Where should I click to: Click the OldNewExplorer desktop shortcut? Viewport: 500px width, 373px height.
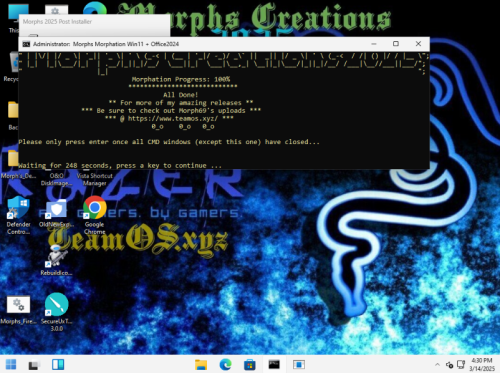click(56, 213)
